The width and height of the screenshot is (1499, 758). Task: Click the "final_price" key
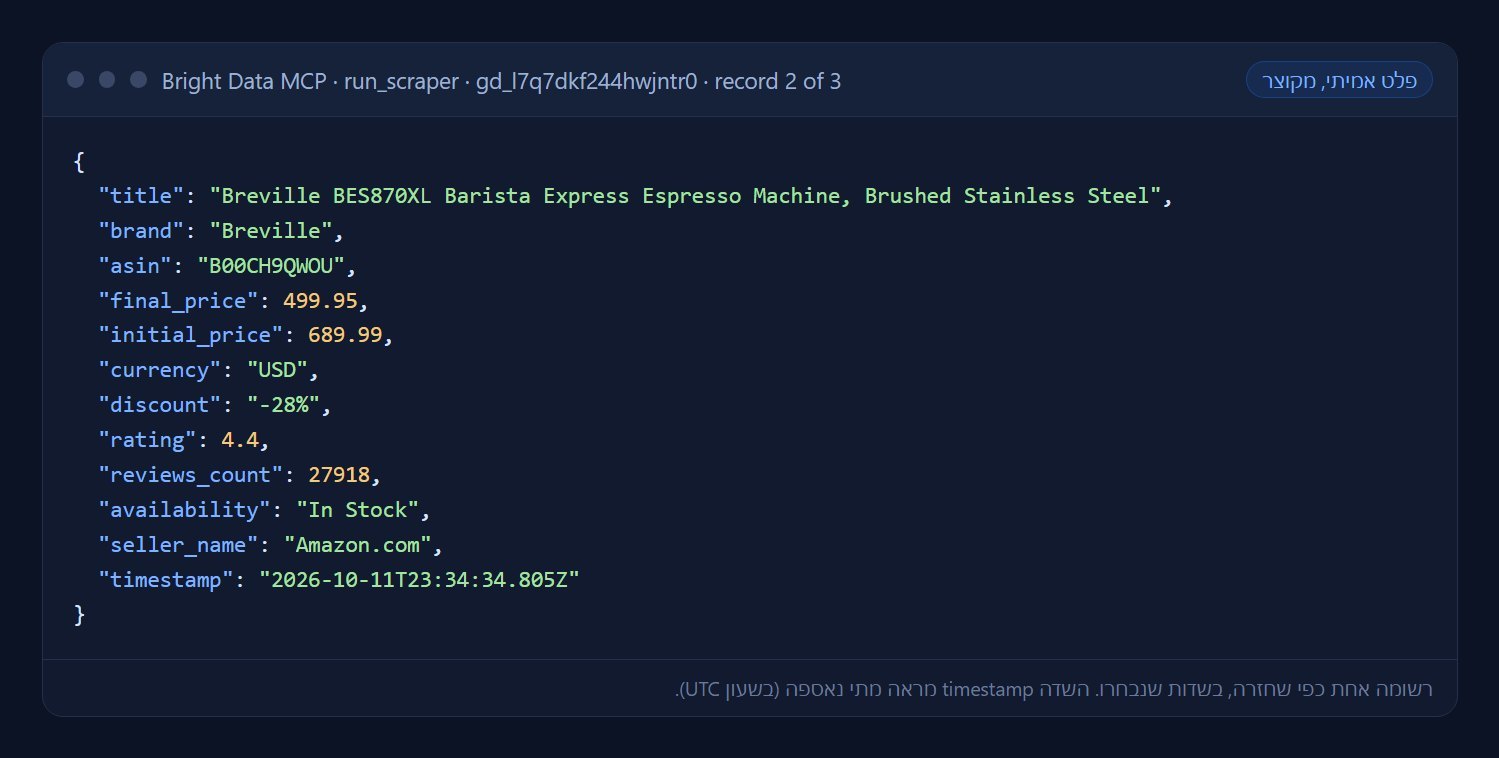(178, 301)
